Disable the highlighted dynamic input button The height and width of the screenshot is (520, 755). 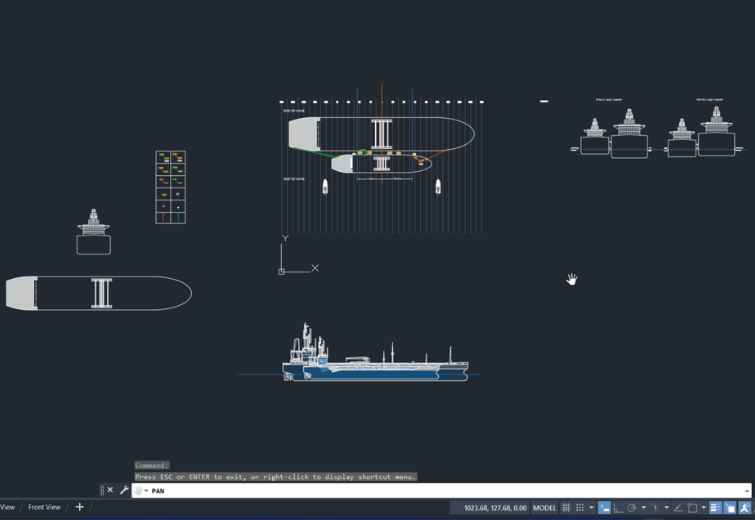point(604,508)
